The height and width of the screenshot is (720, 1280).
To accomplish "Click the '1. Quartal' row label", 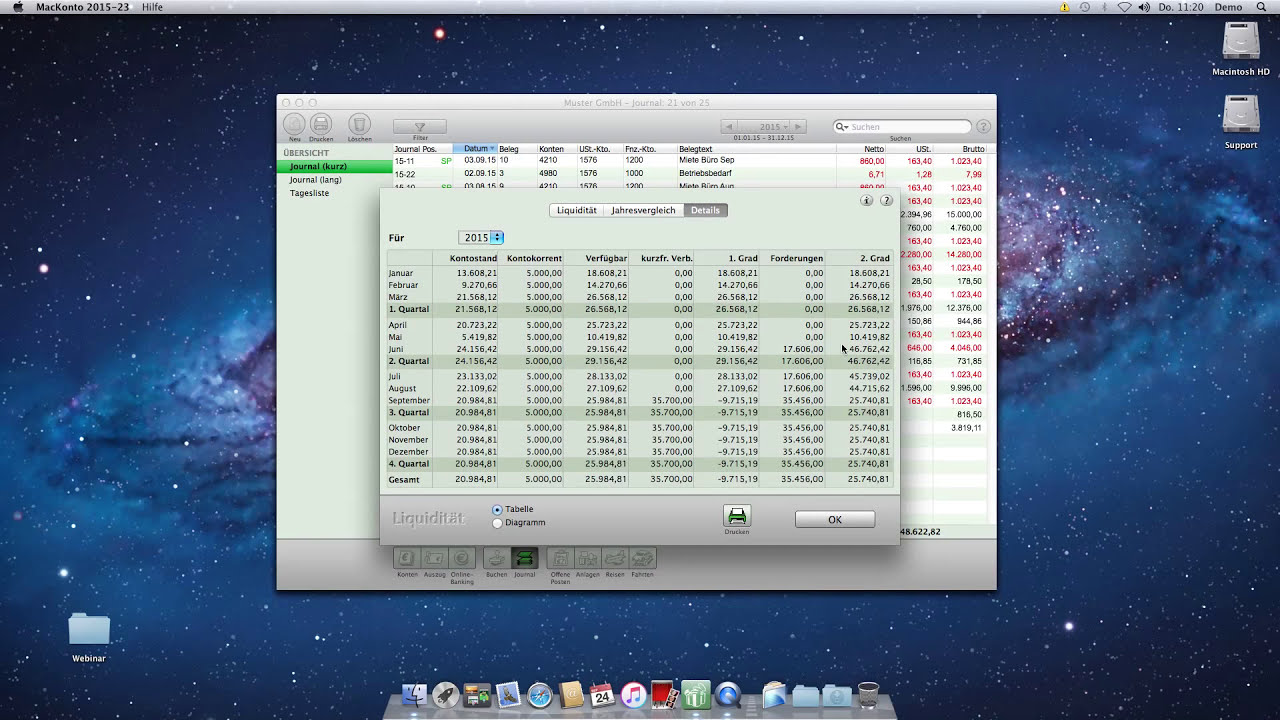I will (408, 310).
